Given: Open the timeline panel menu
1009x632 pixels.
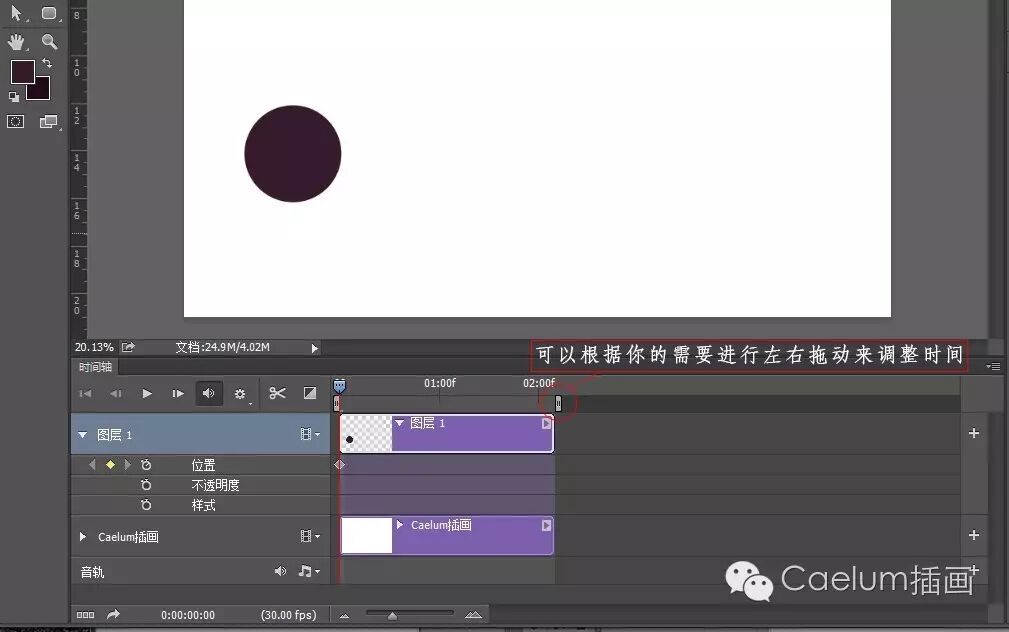Looking at the screenshot, I should 994,367.
